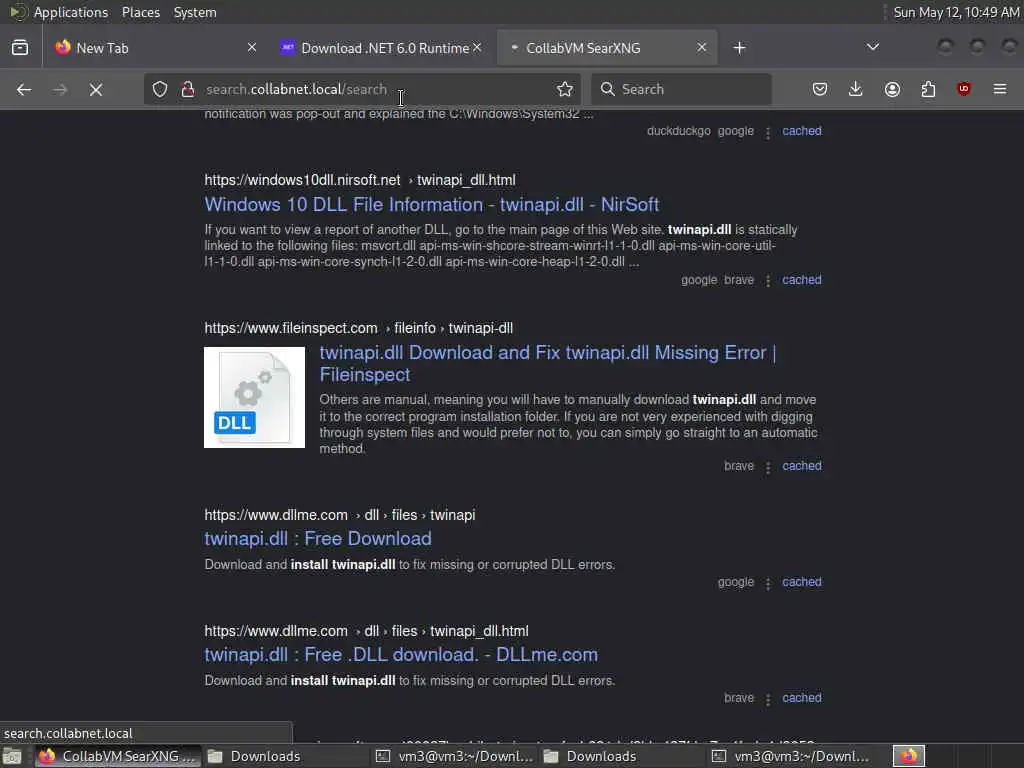Click the search.collabnet.local address bar
1024x768 pixels.
click(362, 89)
